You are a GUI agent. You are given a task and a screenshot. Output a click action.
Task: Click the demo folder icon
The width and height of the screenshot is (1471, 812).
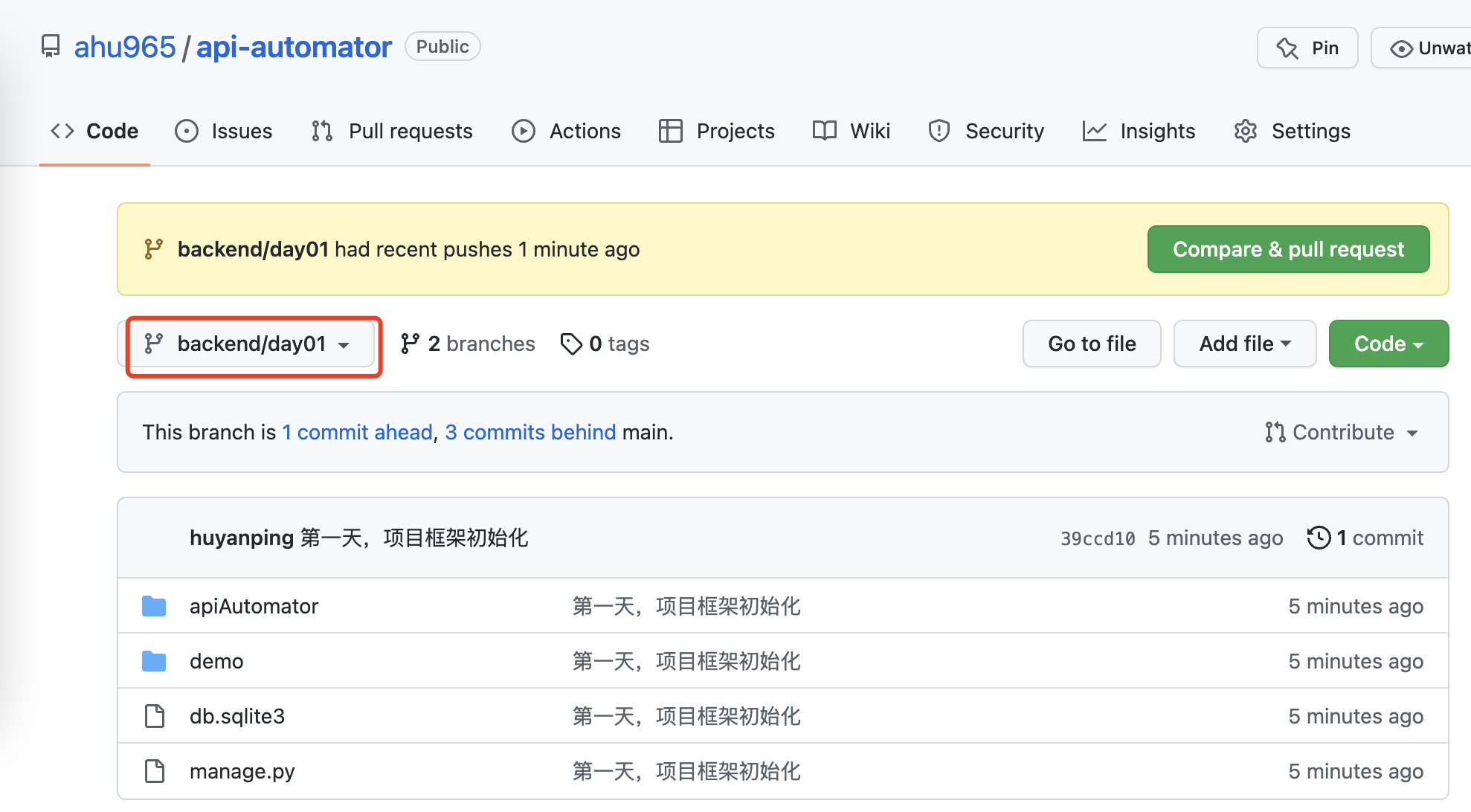point(154,661)
